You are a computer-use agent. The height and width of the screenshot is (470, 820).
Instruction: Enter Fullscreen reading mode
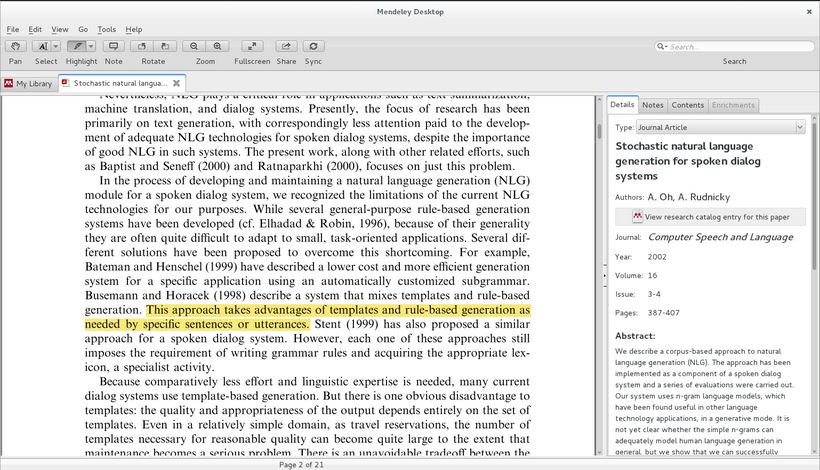click(252, 46)
